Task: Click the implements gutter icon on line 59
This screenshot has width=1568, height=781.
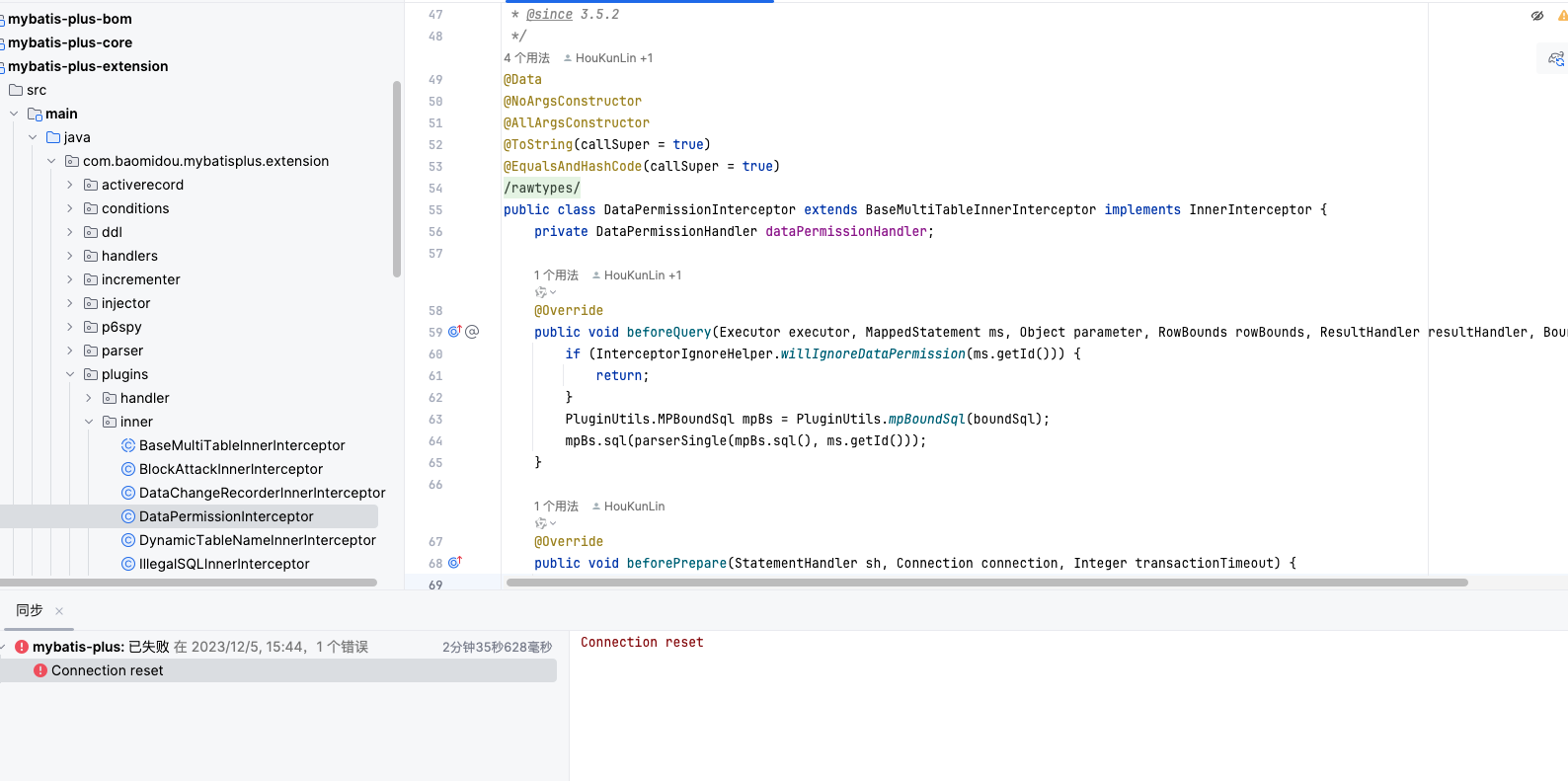Action: coord(455,332)
